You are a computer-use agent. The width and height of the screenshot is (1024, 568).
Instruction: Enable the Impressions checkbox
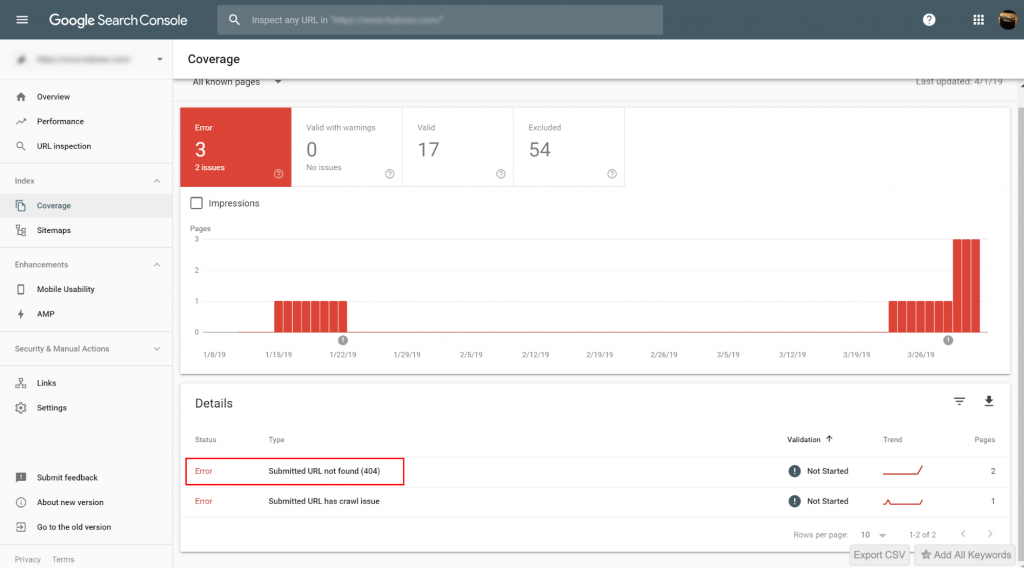click(x=197, y=203)
